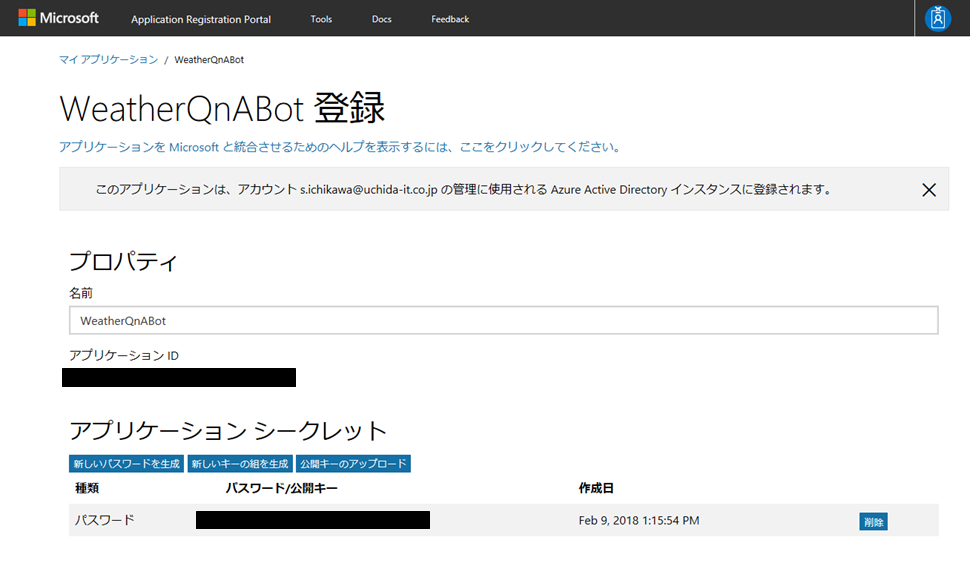Click 新しいパスワードを生成 button
The height and width of the screenshot is (566, 970).
126,464
